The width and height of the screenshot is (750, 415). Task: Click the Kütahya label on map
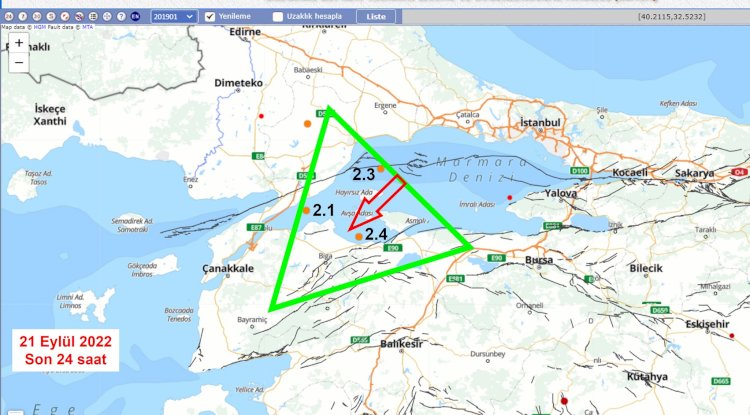(647, 377)
